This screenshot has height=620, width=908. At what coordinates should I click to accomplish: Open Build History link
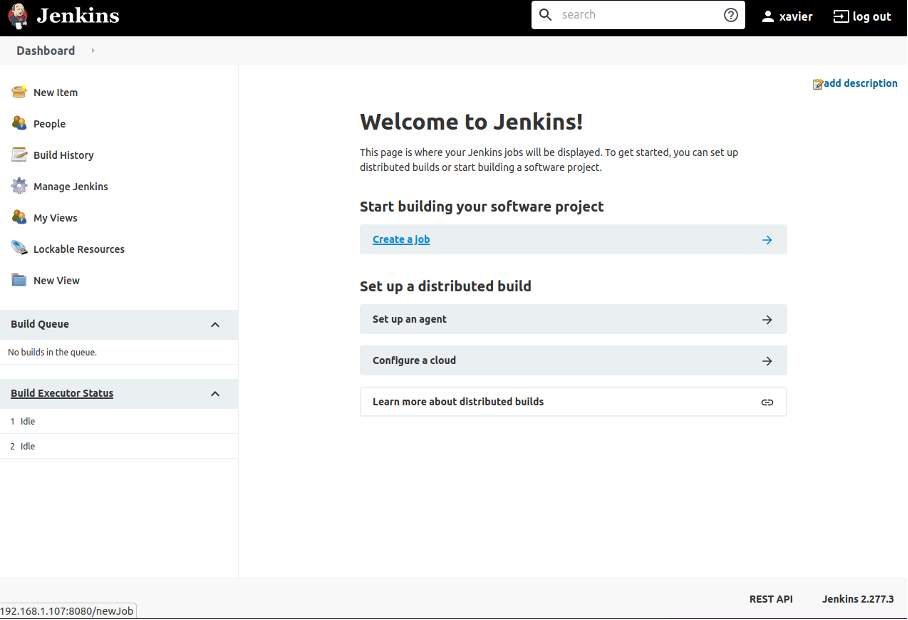pyautogui.click(x=64, y=155)
